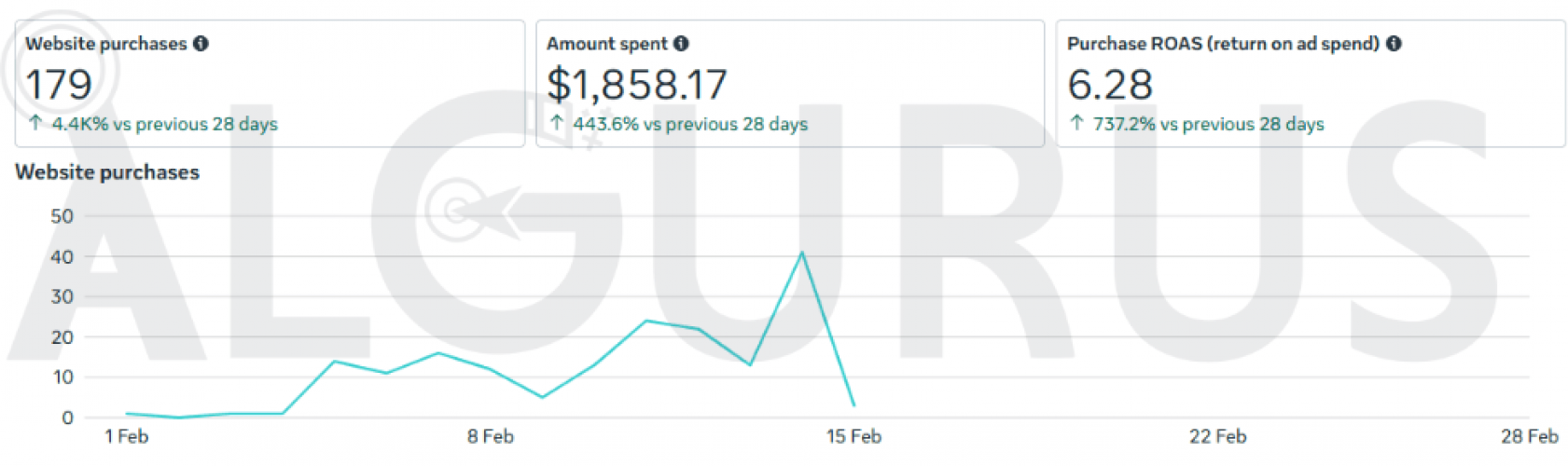Click the $1,858.17 amount value

(x=637, y=85)
